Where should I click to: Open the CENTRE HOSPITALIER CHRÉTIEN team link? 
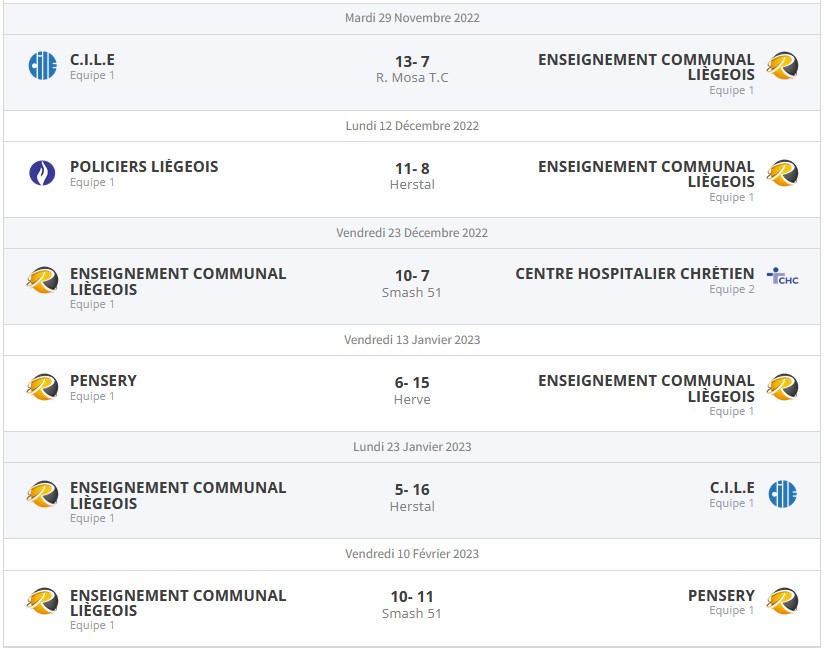pyautogui.click(x=635, y=274)
